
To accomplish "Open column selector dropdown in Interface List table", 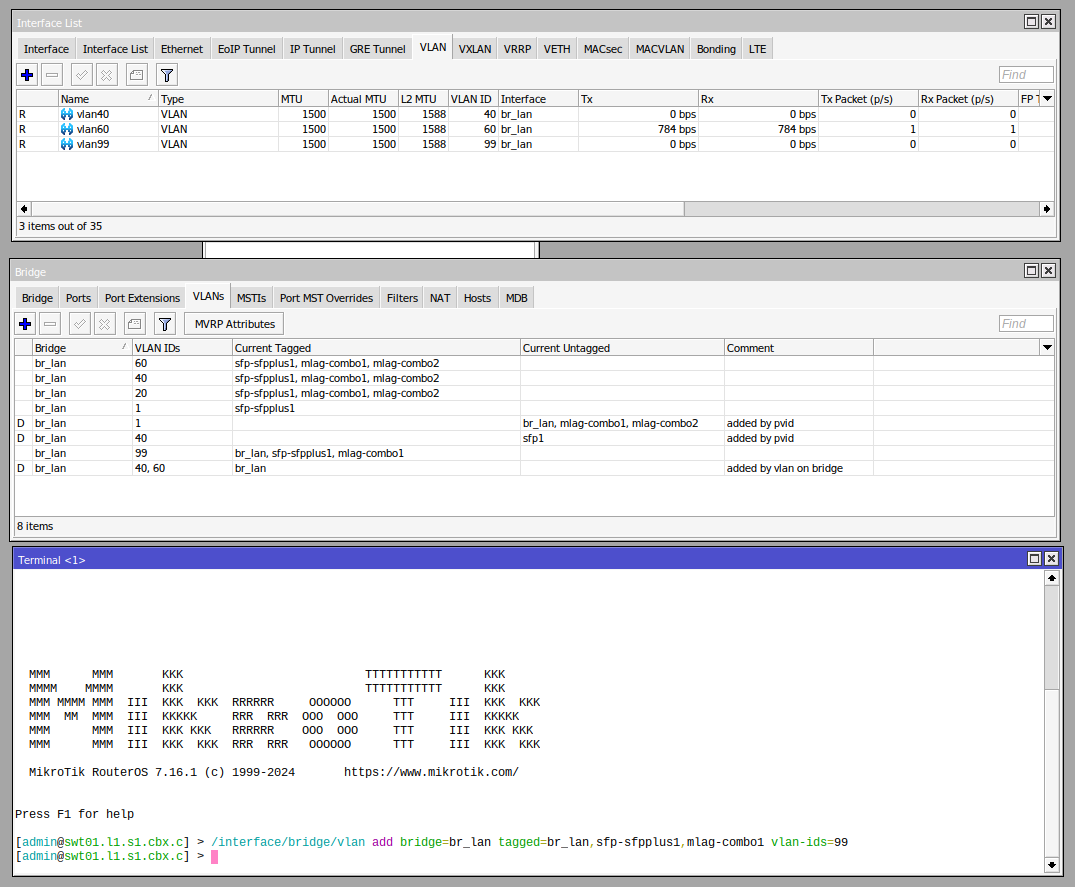I will (1047, 99).
